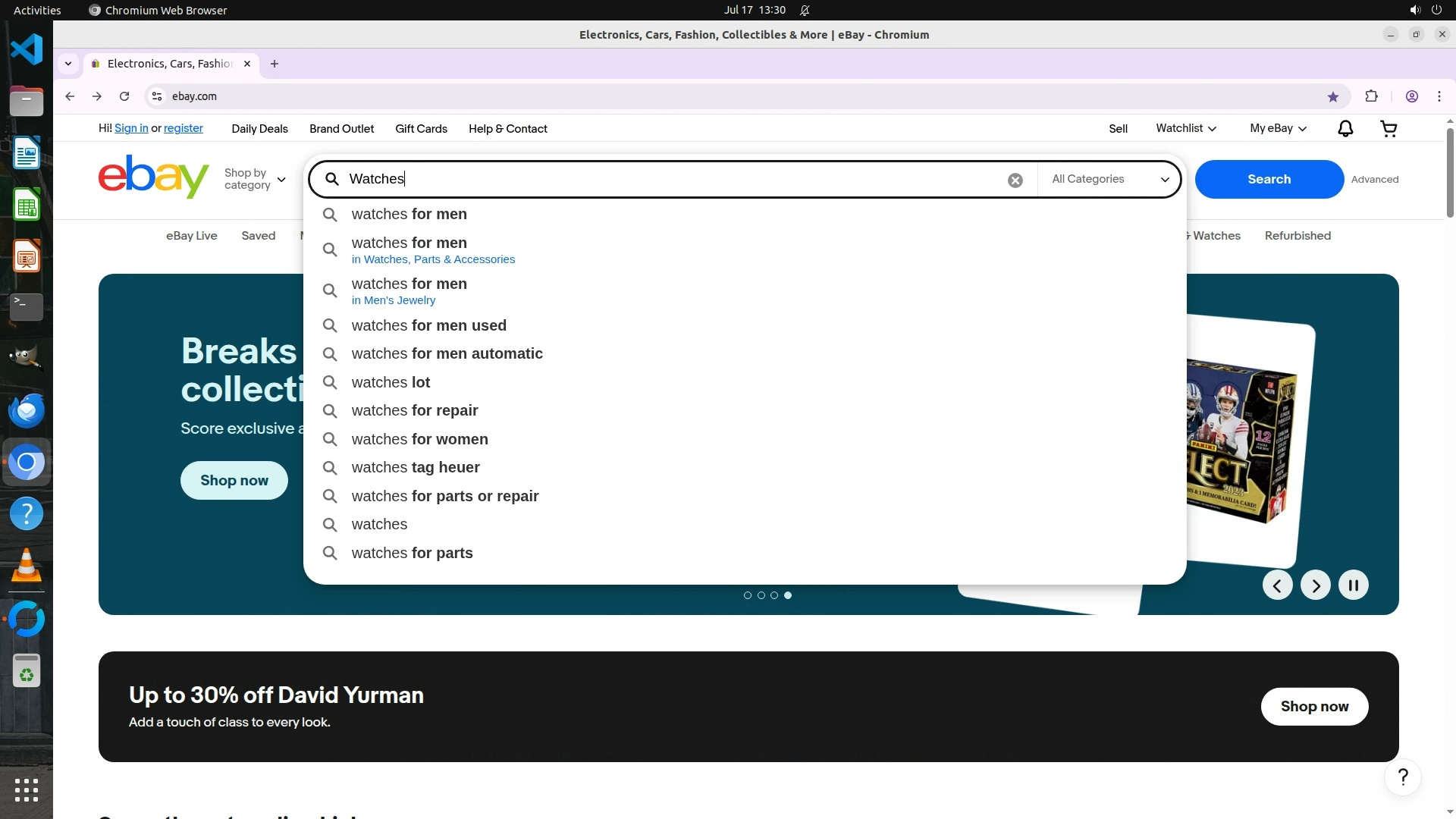Click the Sign in link
The width and height of the screenshot is (1456, 819).
coord(131,129)
